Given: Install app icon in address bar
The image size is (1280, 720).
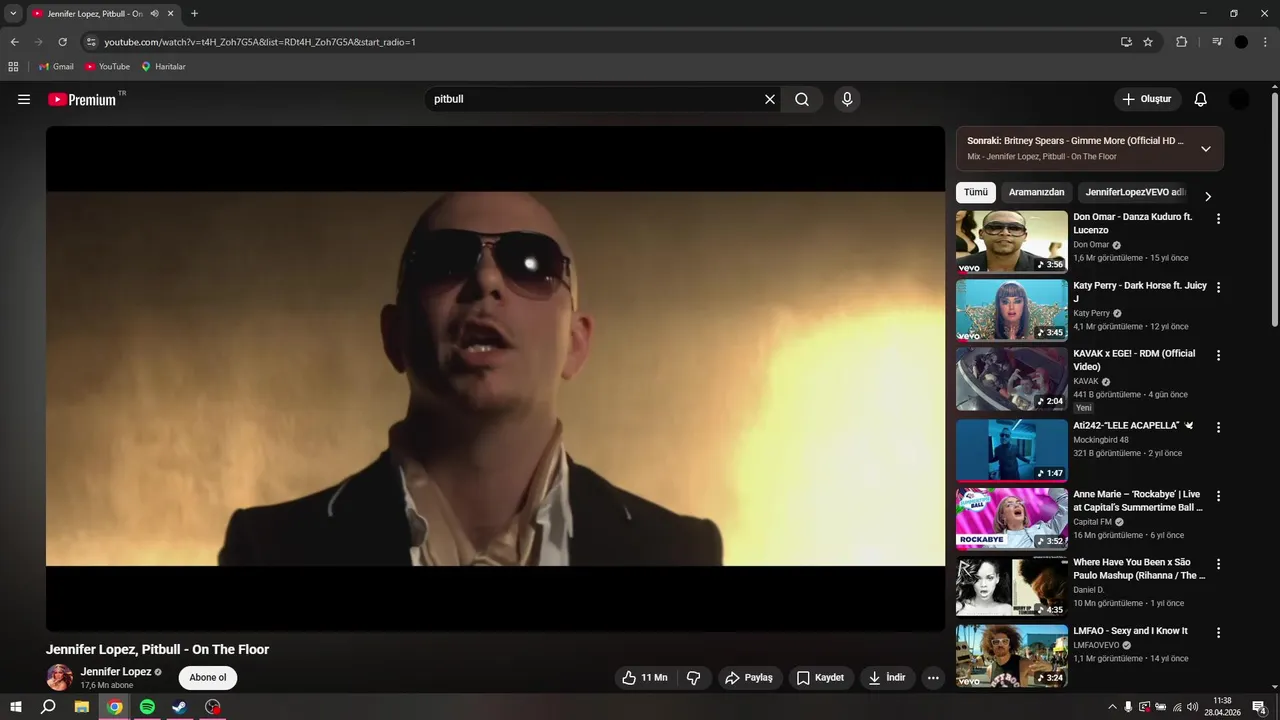Looking at the screenshot, I should pos(1126,42).
